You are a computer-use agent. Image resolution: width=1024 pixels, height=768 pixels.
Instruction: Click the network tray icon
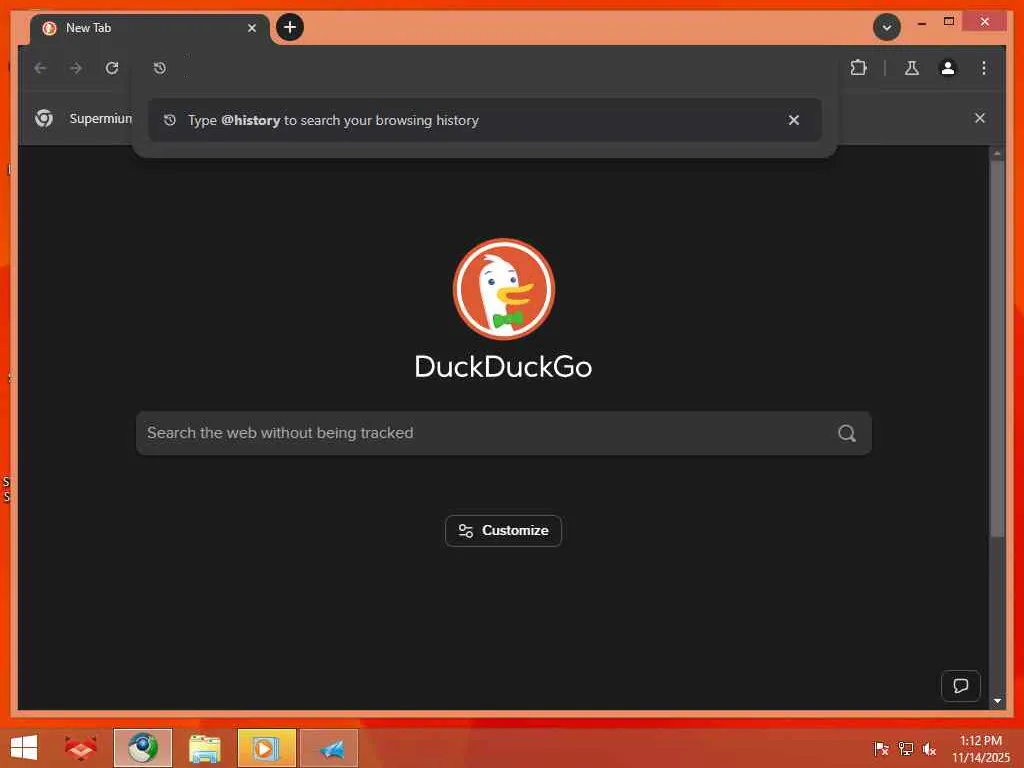[x=905, y=748]
